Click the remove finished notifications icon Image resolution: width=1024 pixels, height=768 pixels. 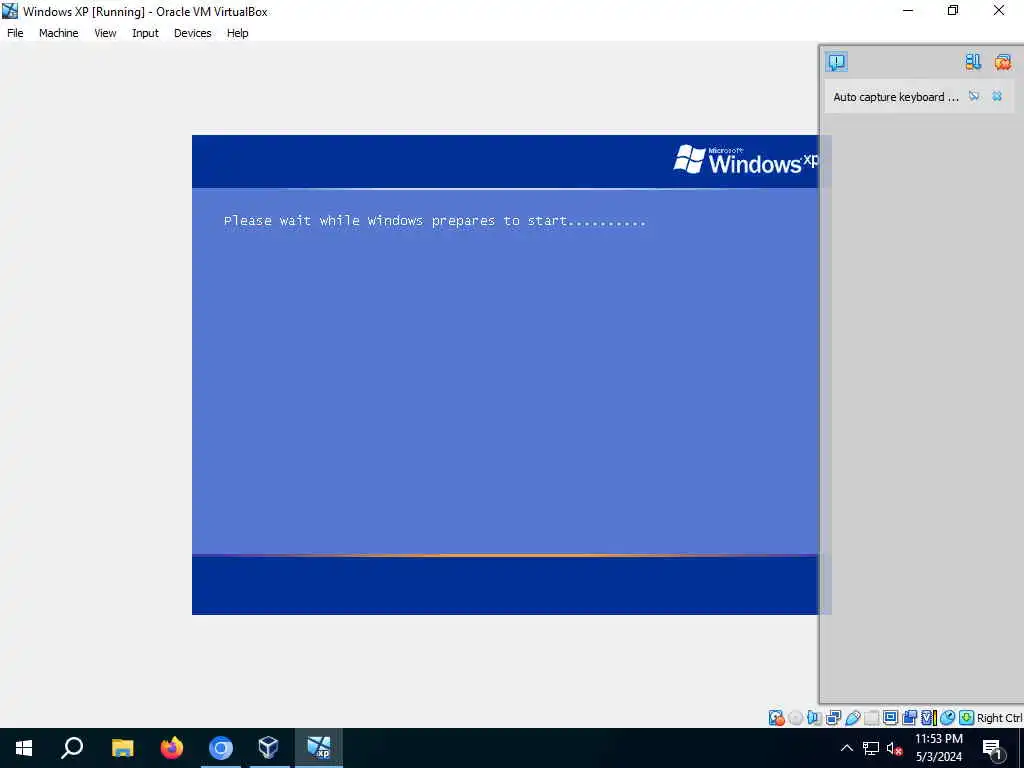pyautogui.click(x=1003, y=61)
